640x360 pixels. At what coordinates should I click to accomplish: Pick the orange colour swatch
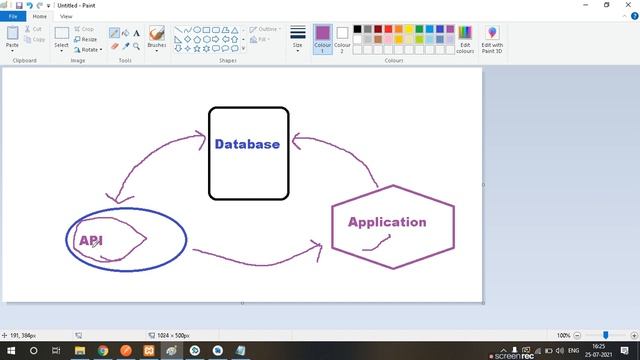tap(398, 29)
